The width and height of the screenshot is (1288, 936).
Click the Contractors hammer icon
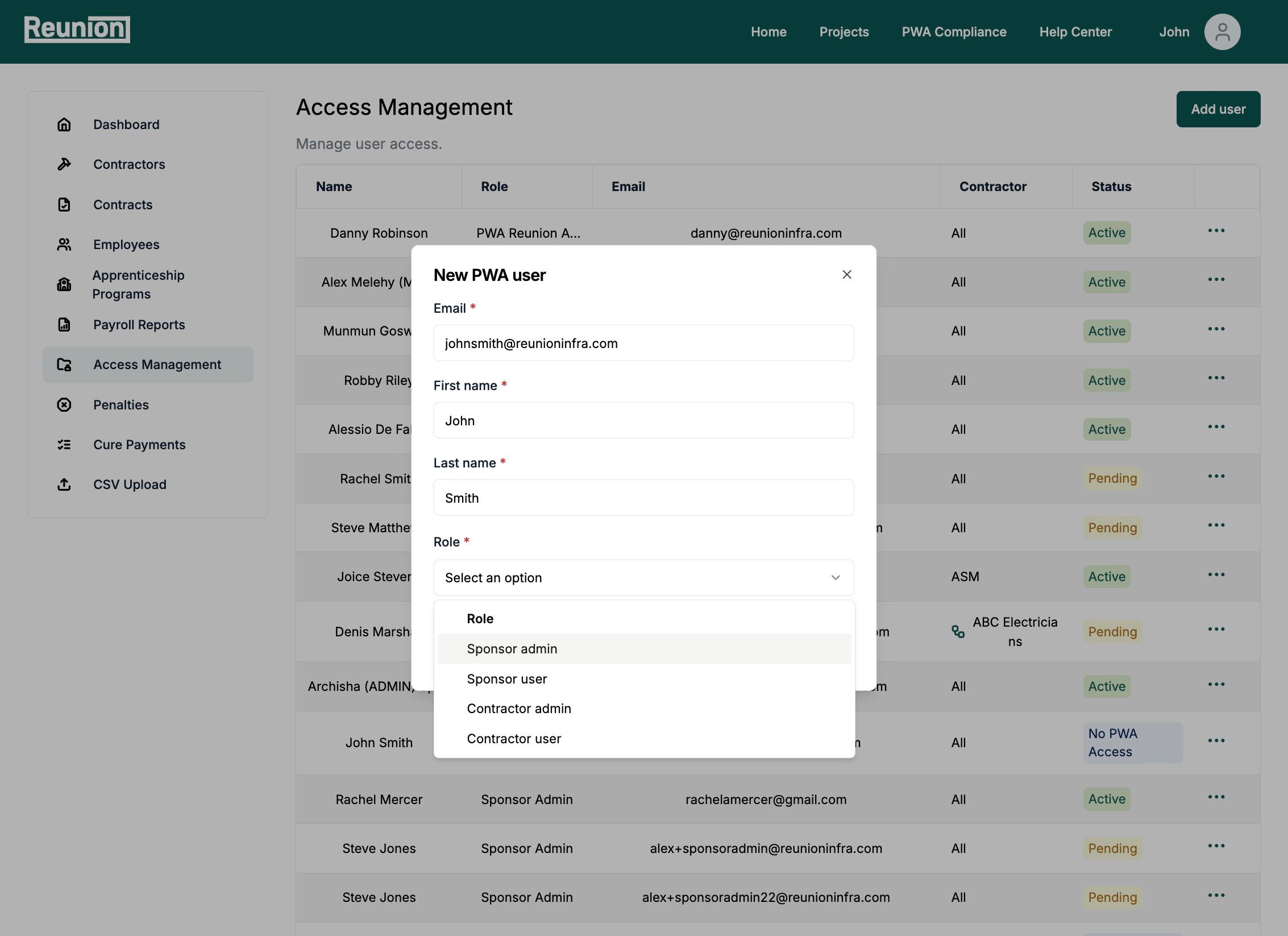64,164
